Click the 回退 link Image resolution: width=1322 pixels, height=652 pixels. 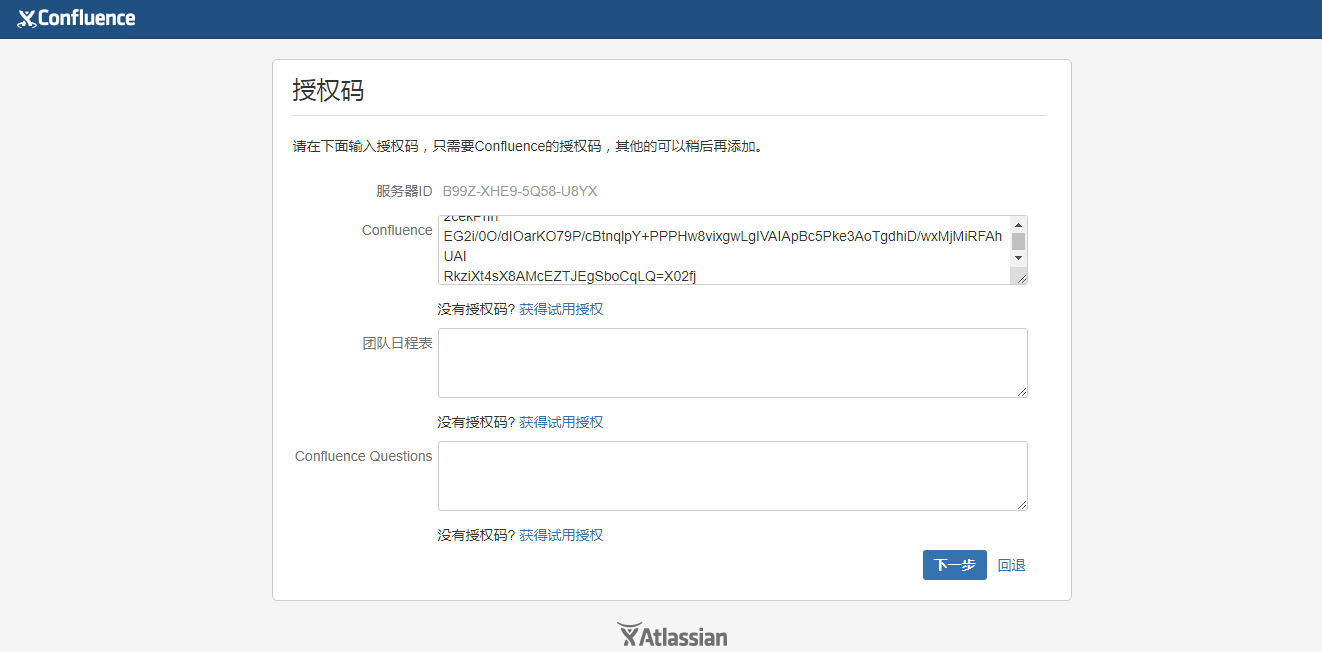tap(1012, 565)
